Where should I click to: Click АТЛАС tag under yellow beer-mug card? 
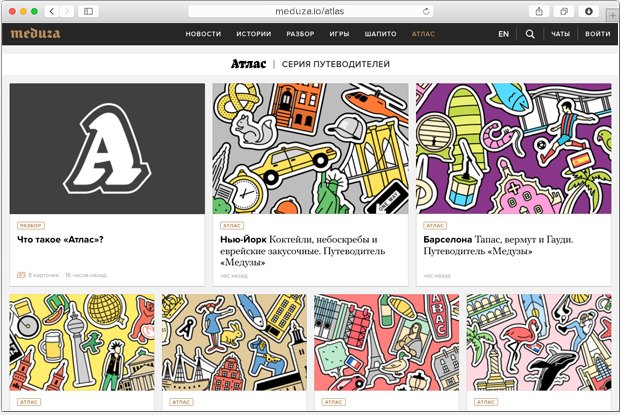click(29, 402)
